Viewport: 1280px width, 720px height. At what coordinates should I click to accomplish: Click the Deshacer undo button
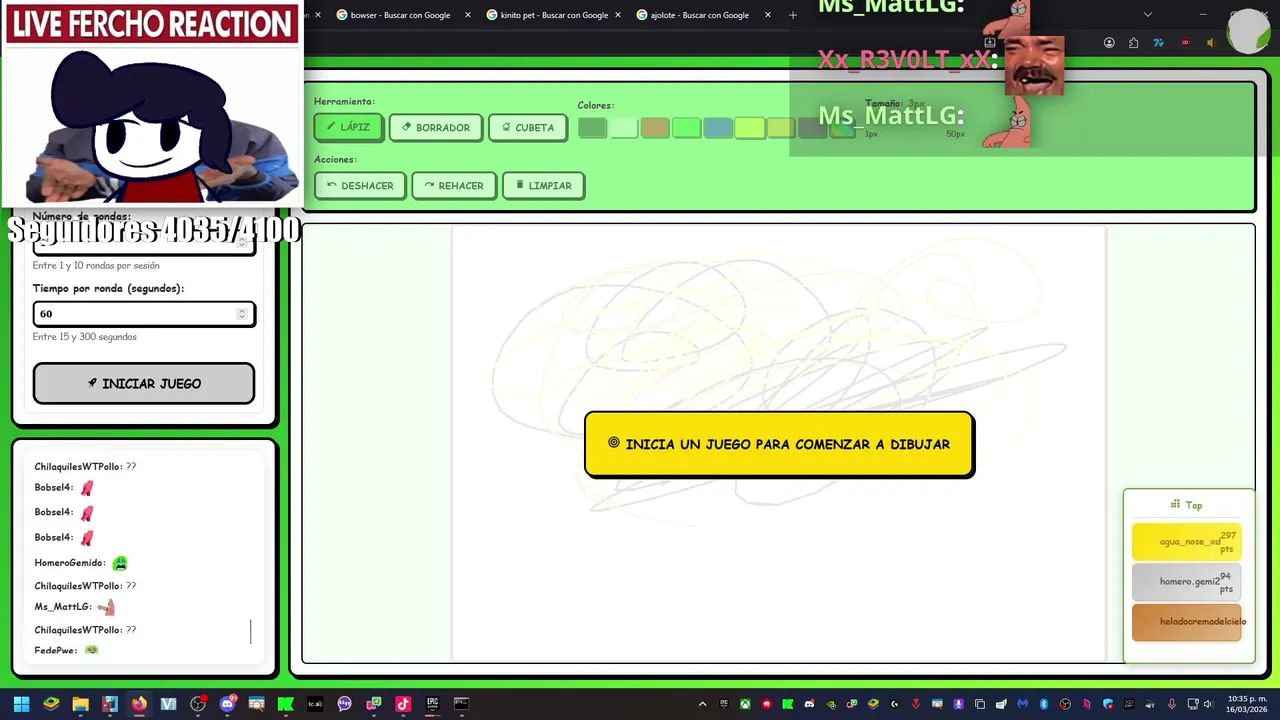360,185
